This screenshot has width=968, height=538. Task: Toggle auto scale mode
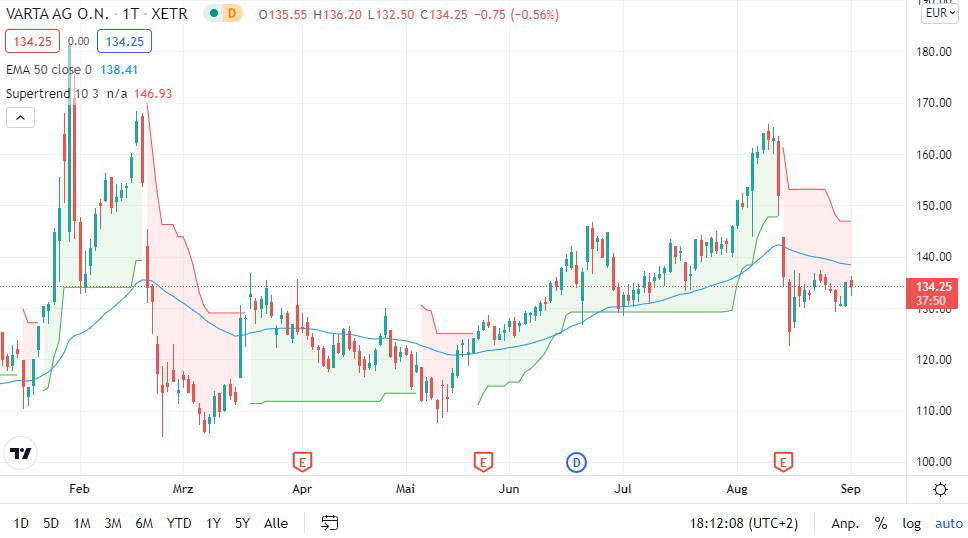[949, 523]
